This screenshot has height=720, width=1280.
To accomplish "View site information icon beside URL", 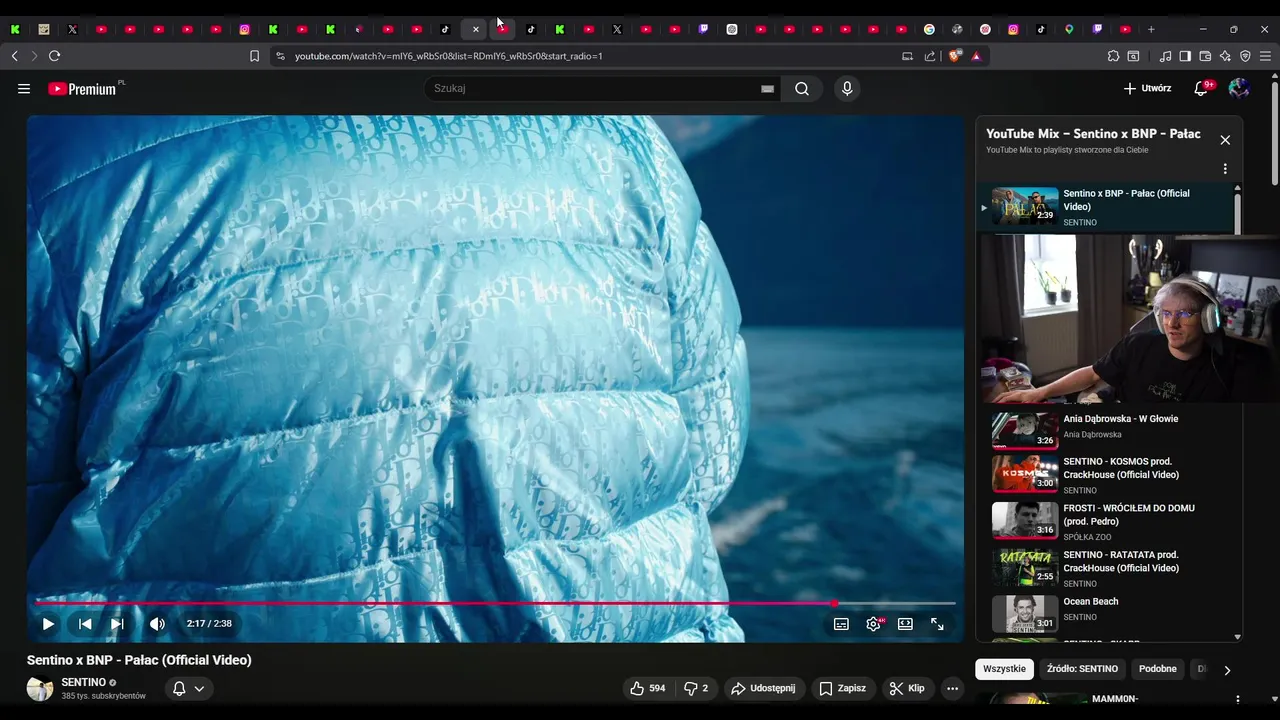I will click(280, 56).
